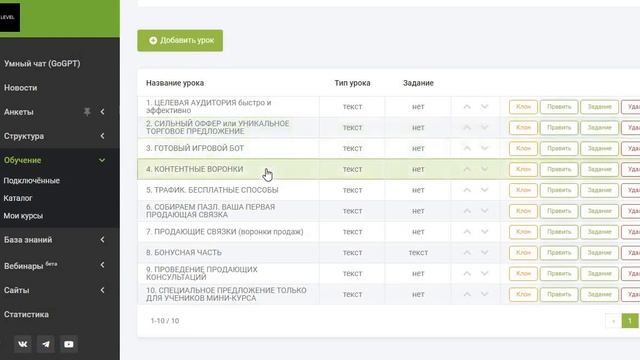This screenshot has height=360, width=640.
Task: Click the 1-10 / 10 record counter
Action: (x=165, y=321)
